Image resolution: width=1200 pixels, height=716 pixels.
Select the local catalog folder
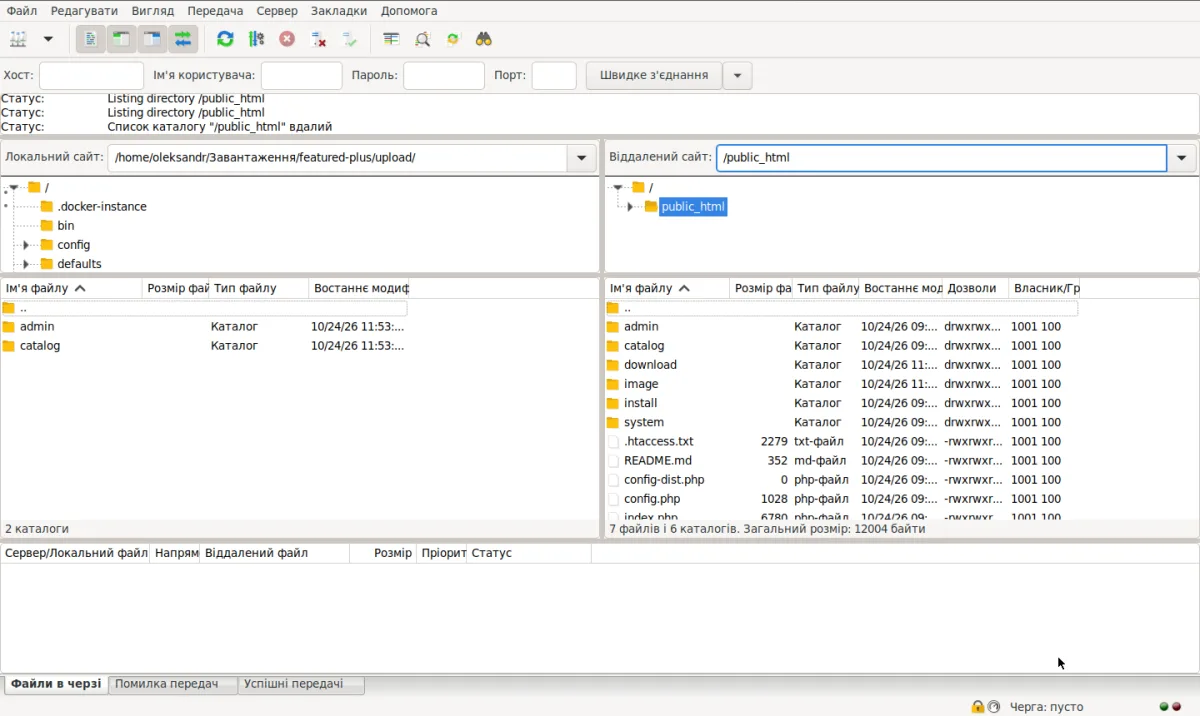204,346
